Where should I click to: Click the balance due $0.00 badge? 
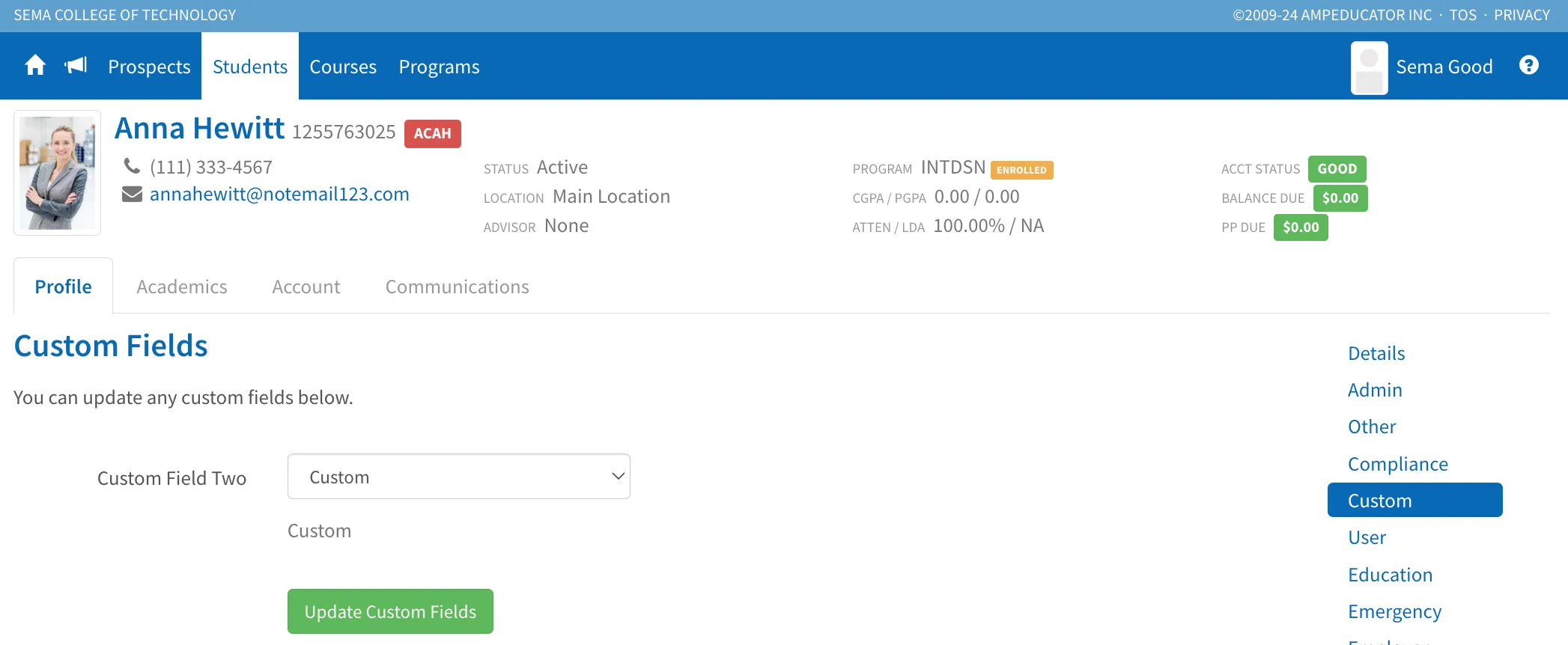point(1340,198)
